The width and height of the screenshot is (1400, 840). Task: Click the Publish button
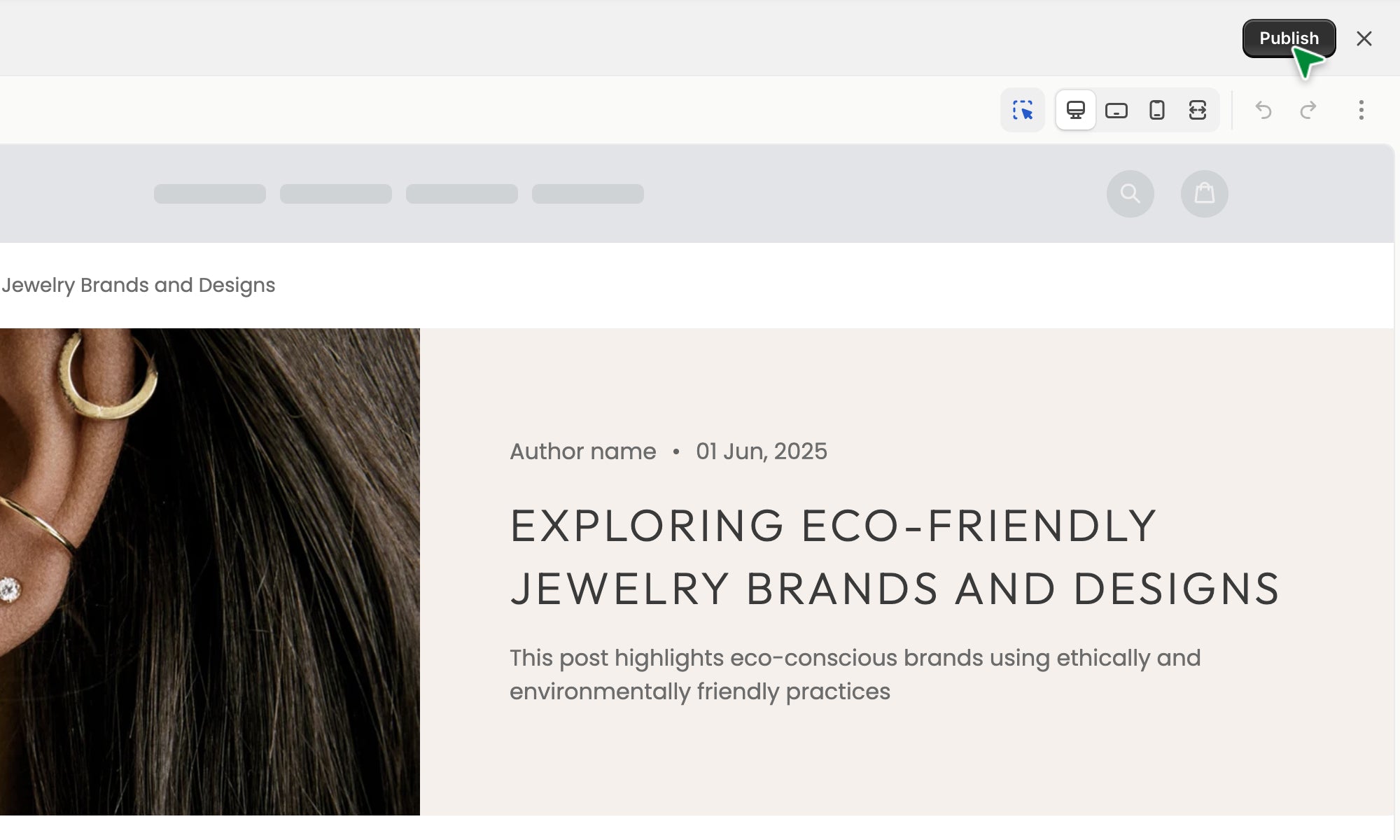1288,38
